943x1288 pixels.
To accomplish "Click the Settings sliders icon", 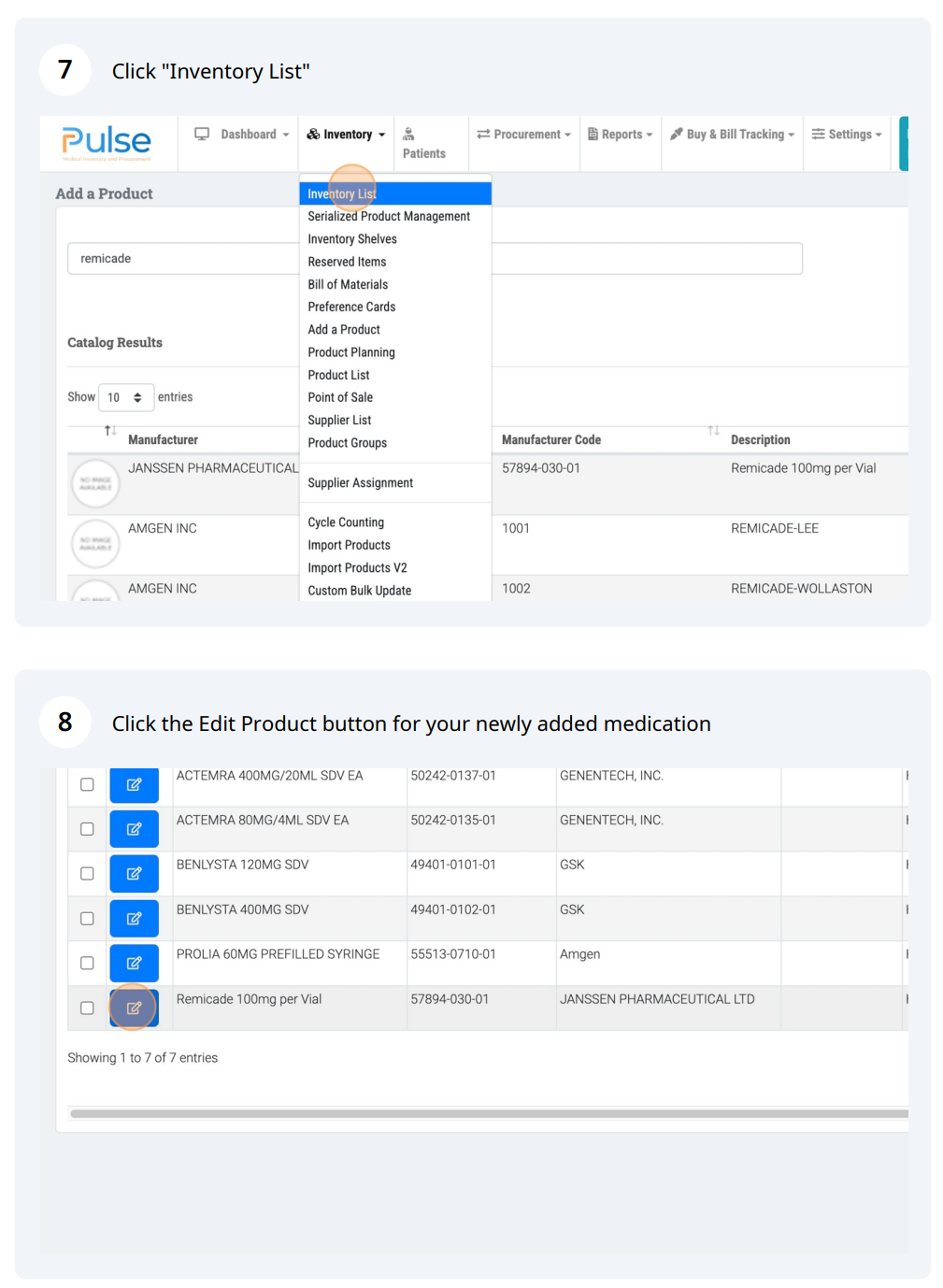I will [818, 135].
